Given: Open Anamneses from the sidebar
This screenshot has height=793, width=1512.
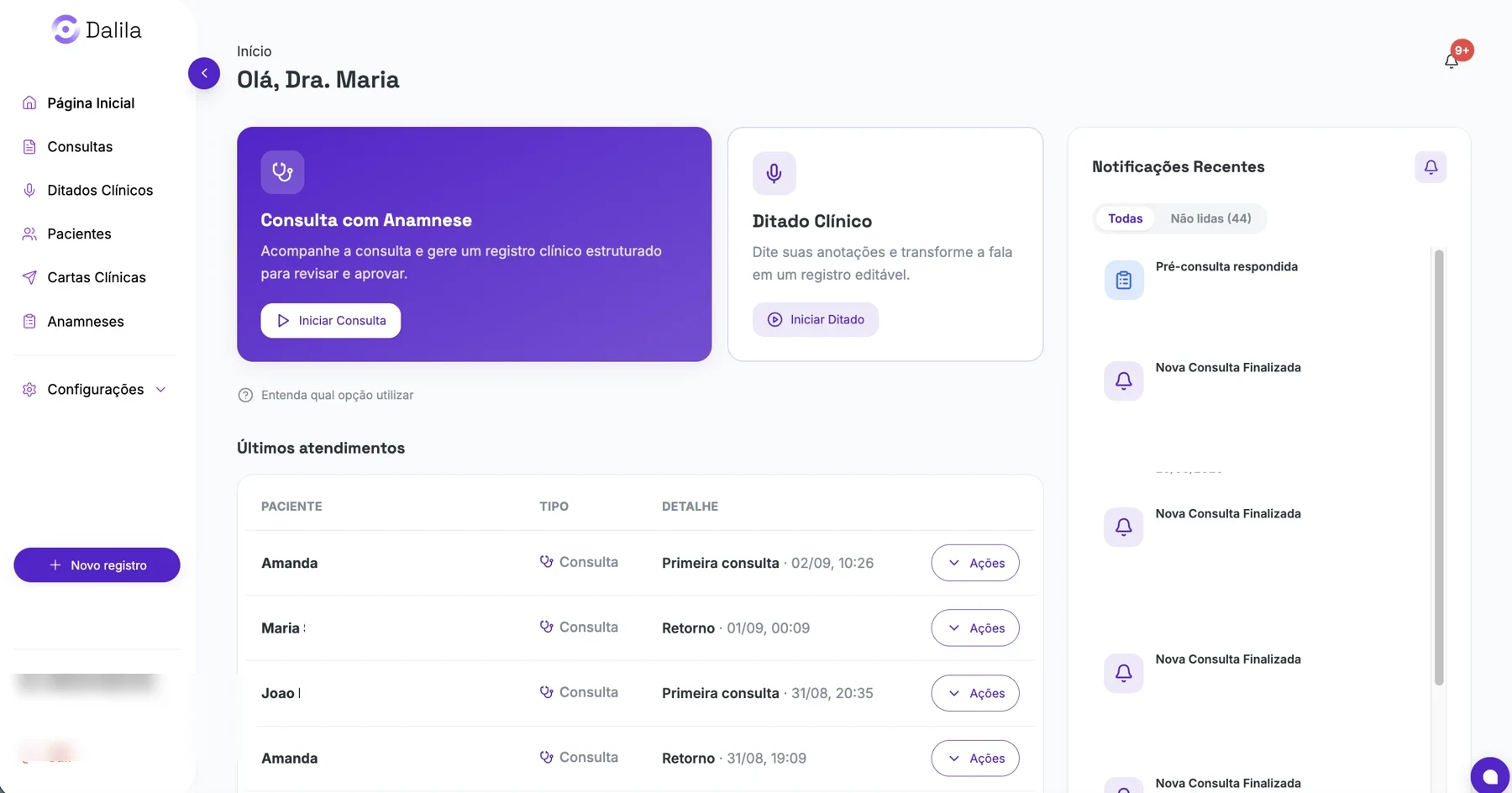Looking at the screenshot, I should pos(73,322).
